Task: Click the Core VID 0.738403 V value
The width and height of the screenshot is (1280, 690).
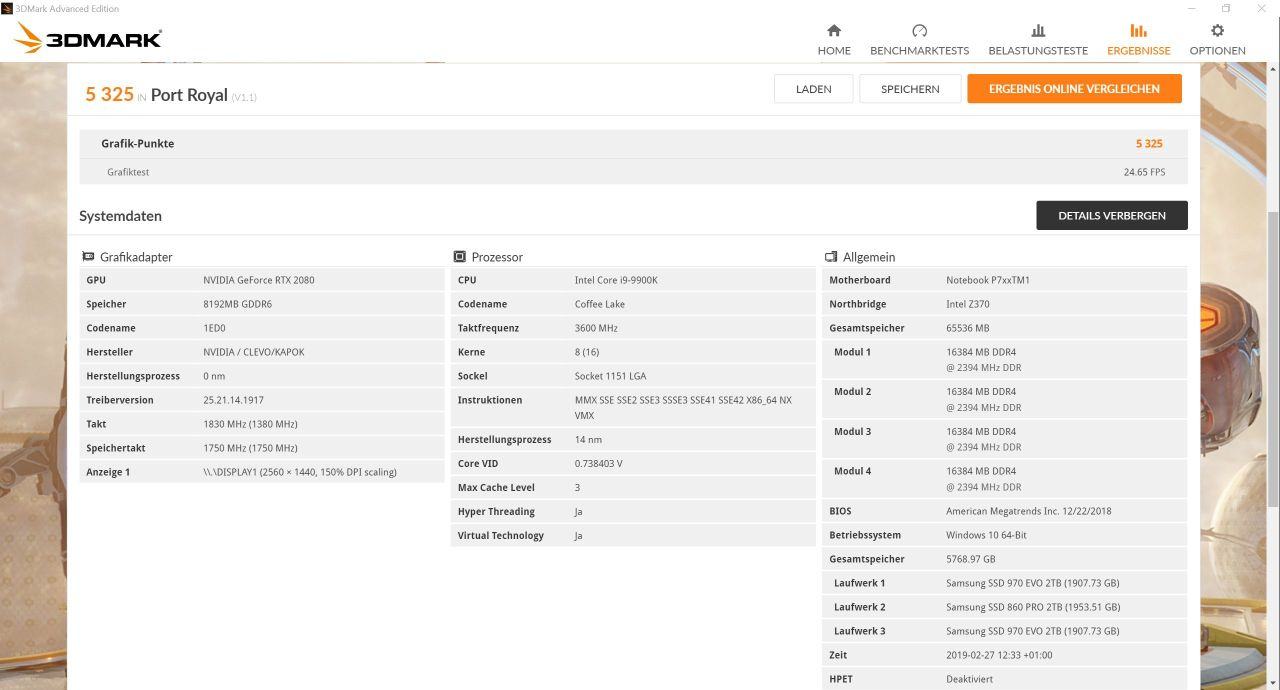Action: click(599, 464)
